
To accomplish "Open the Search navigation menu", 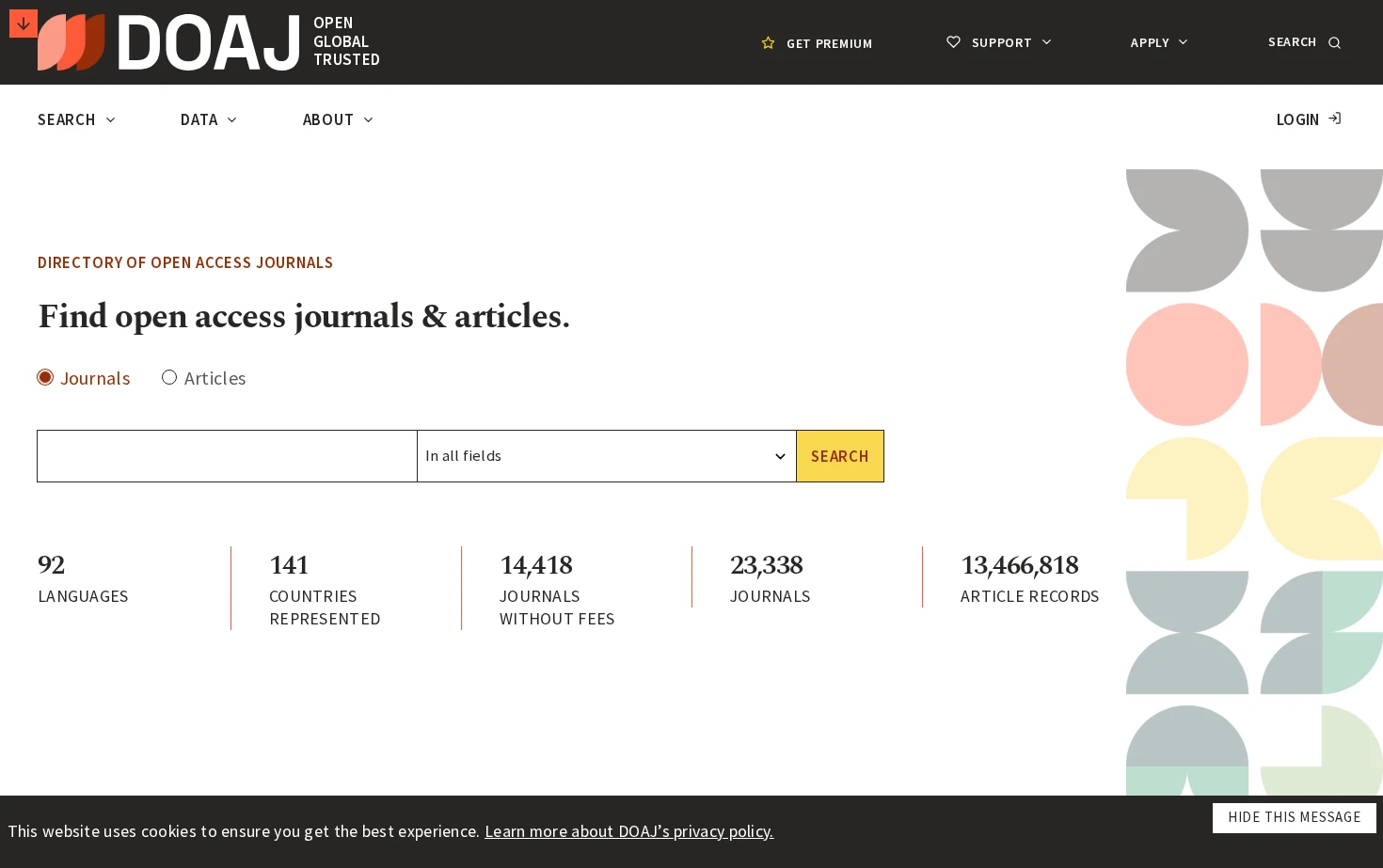I will click(76, 119).
